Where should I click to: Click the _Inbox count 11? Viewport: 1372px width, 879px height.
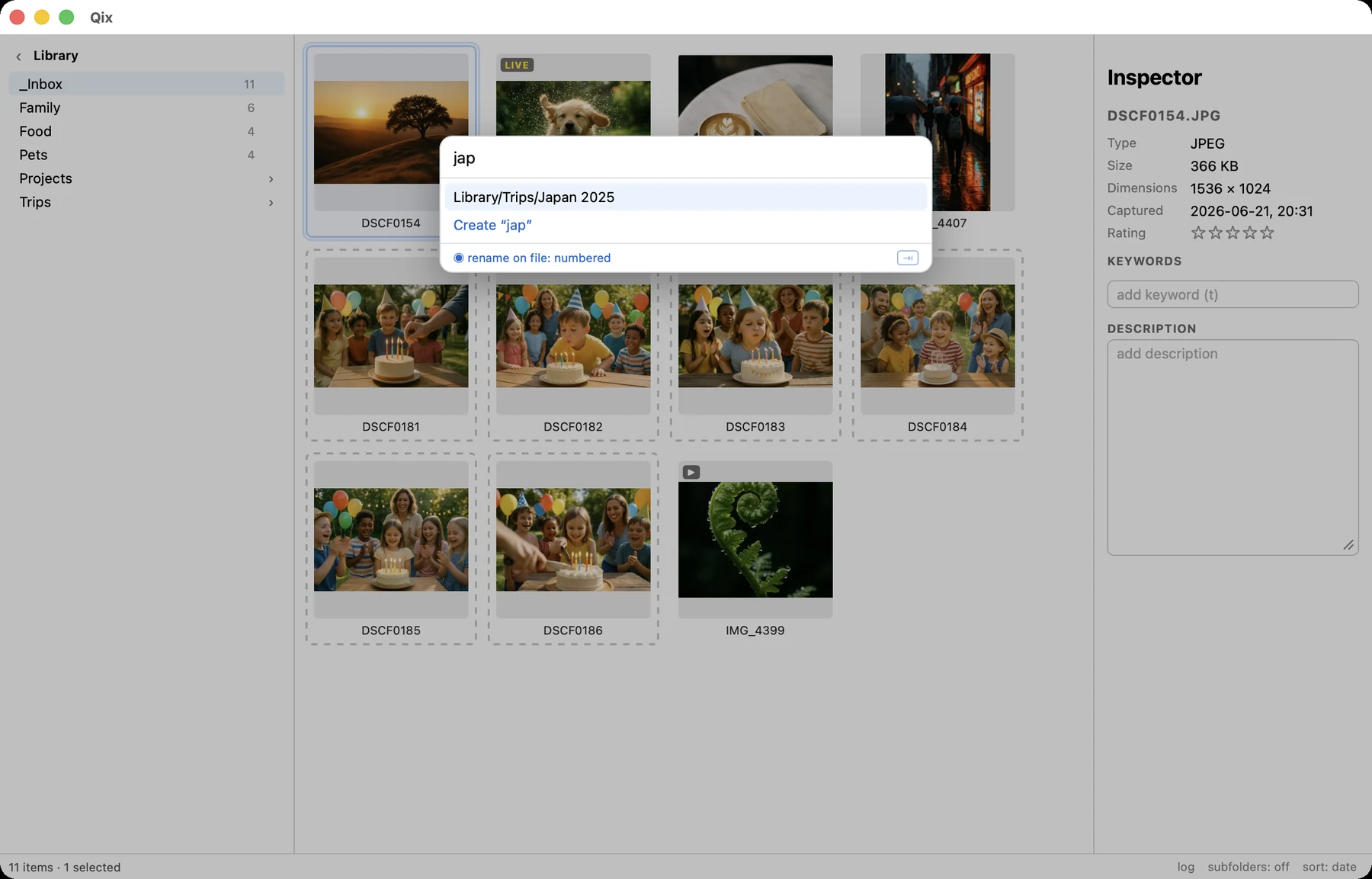click(x=249, y=85)
